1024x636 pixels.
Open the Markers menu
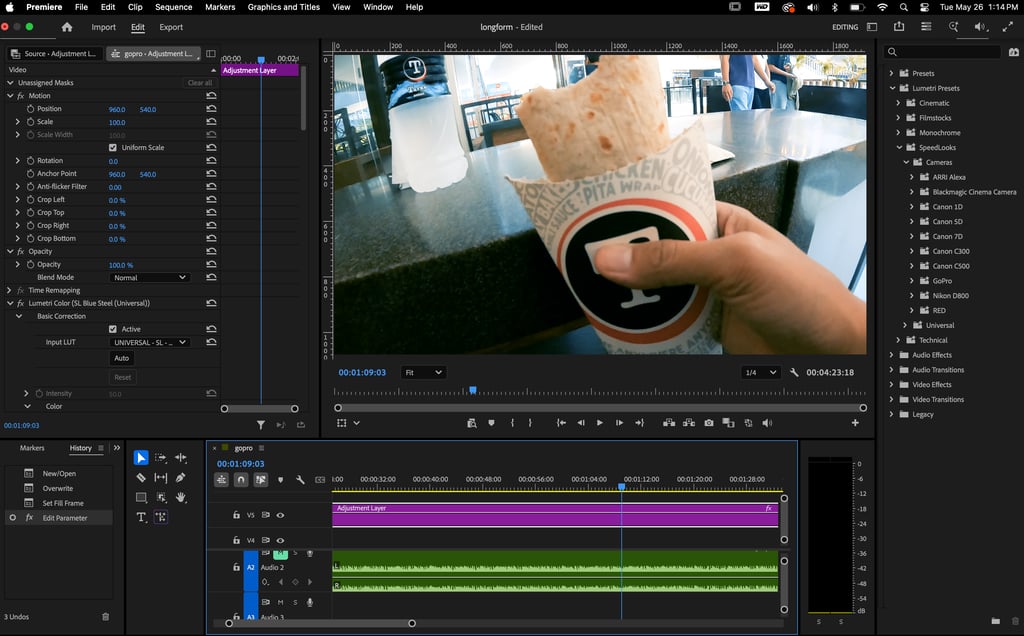pyautogui.click(x=220, y=7)
